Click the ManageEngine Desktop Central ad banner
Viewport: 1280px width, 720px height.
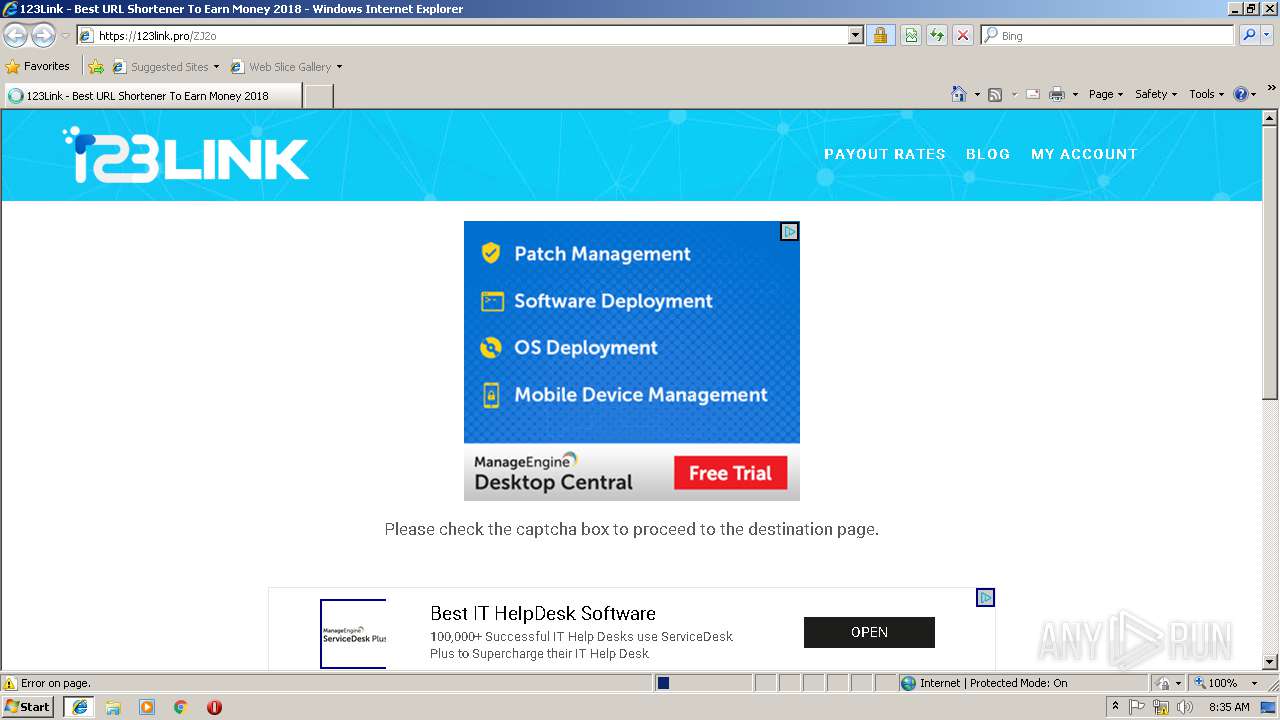[x=632, y=361]
